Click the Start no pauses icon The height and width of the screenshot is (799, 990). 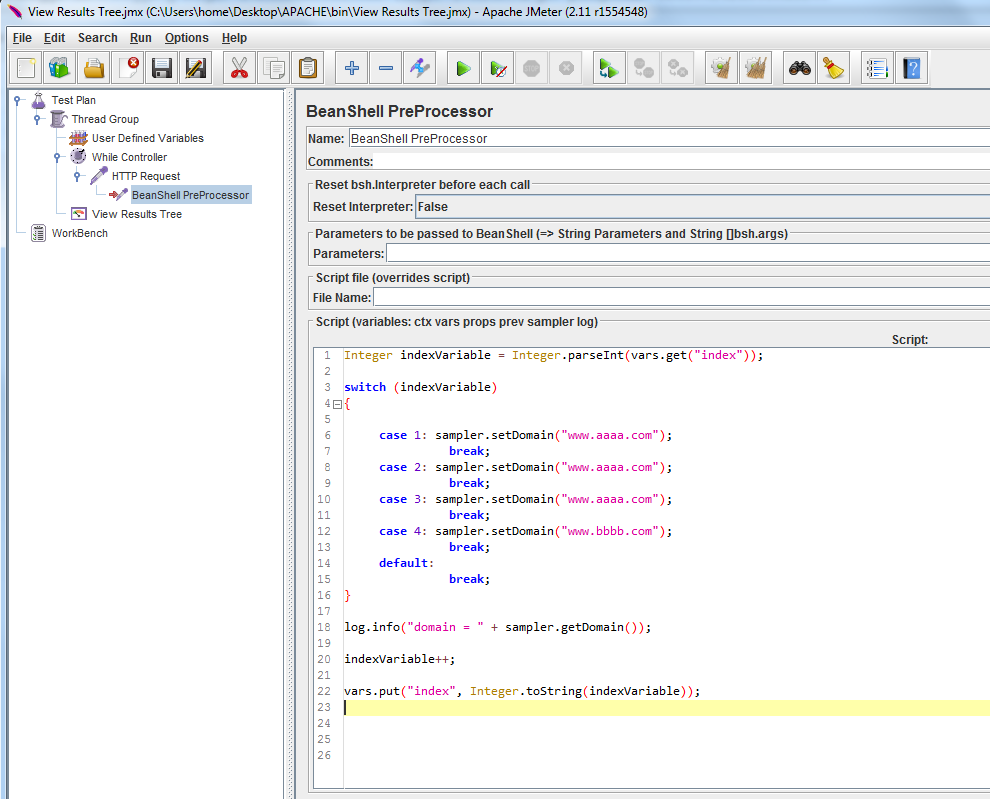pyautogui.click(x=497, y=69)
